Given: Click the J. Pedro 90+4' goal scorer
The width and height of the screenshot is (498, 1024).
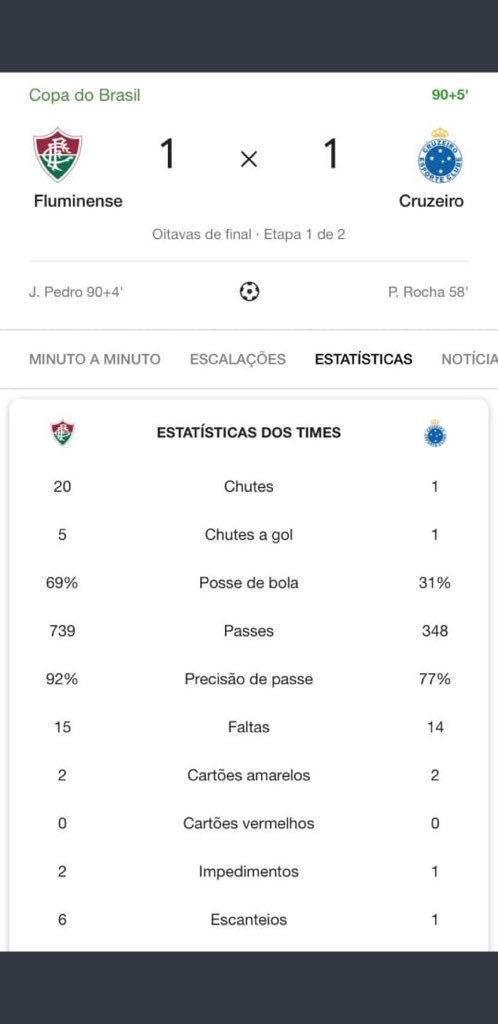Looking at the screenshot, I should (76, 292).
